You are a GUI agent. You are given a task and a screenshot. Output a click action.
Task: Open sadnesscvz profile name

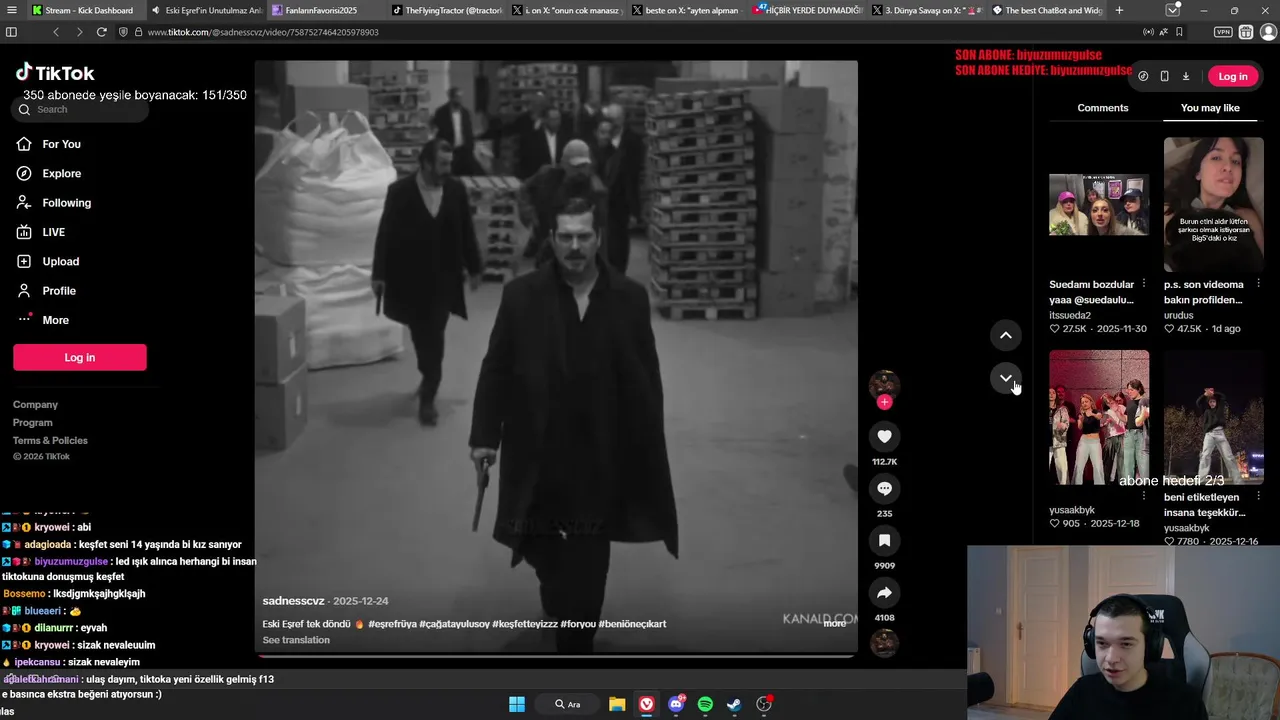[x=293, y=601]
